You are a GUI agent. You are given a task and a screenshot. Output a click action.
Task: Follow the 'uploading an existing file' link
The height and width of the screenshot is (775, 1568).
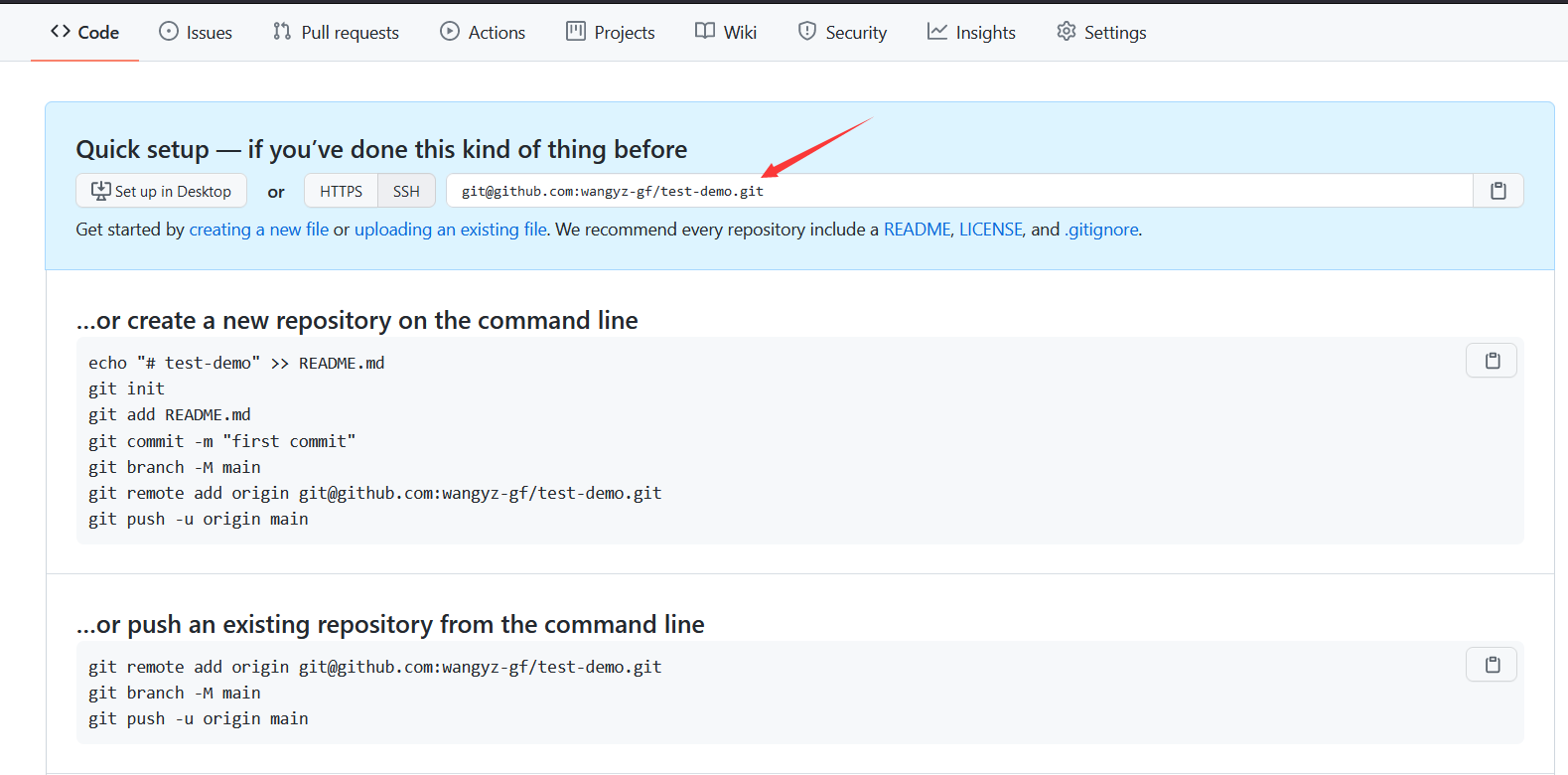click(451, 230)
